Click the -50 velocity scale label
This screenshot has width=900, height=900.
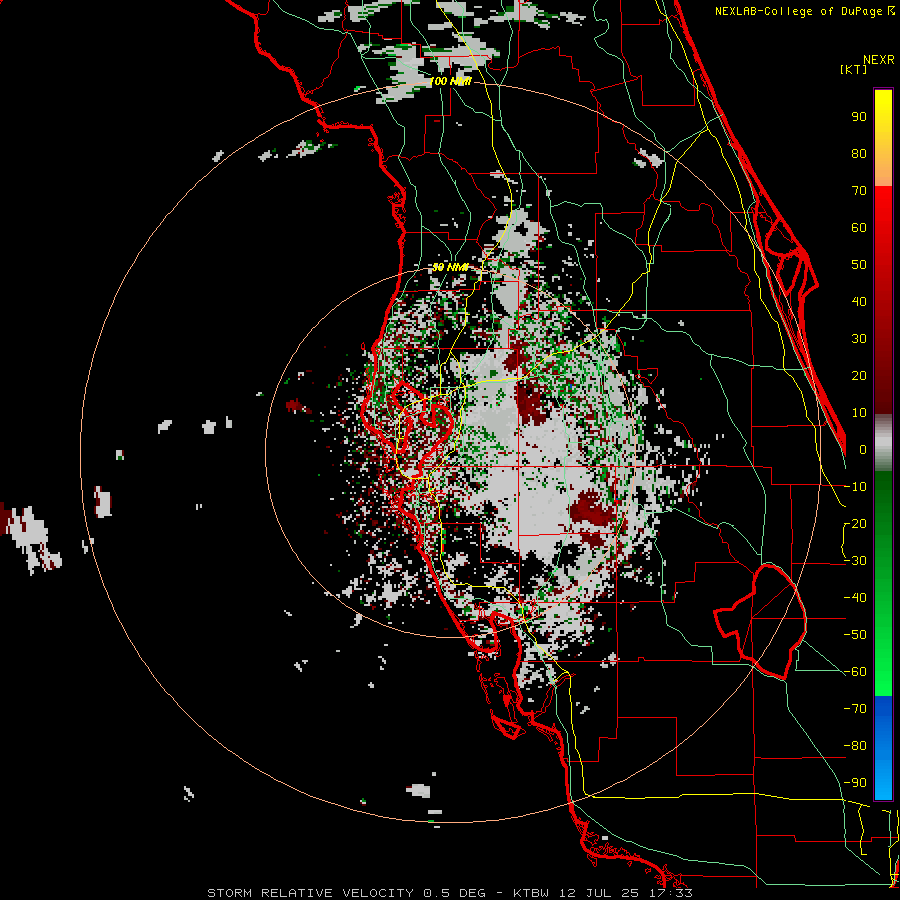(855, 635)
